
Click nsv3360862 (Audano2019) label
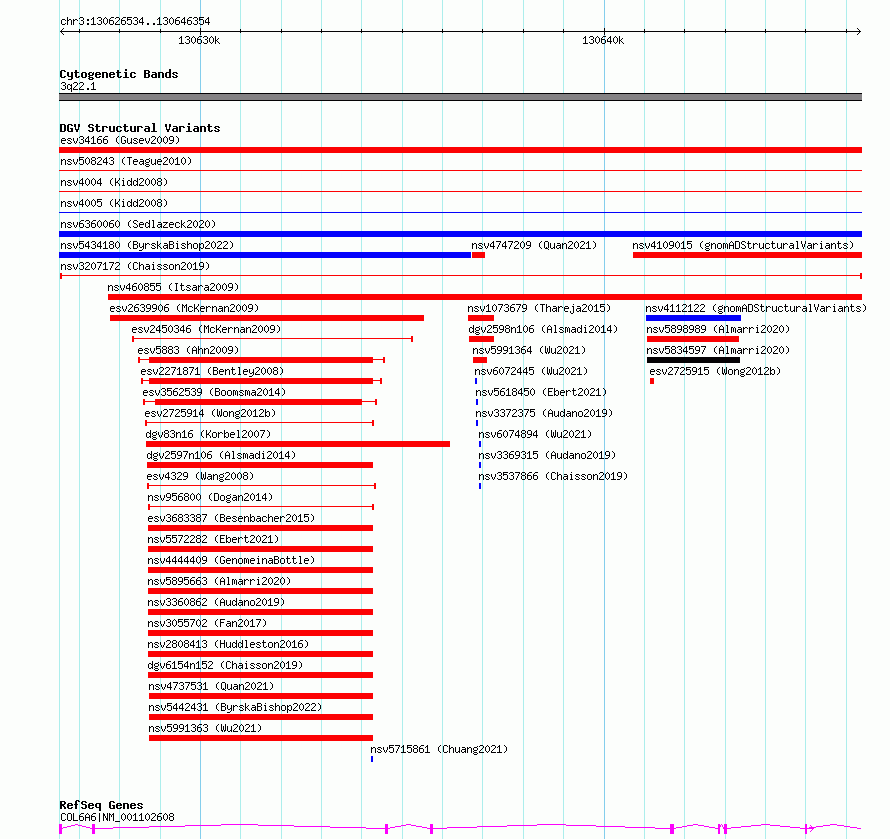(x=216, y=602)
